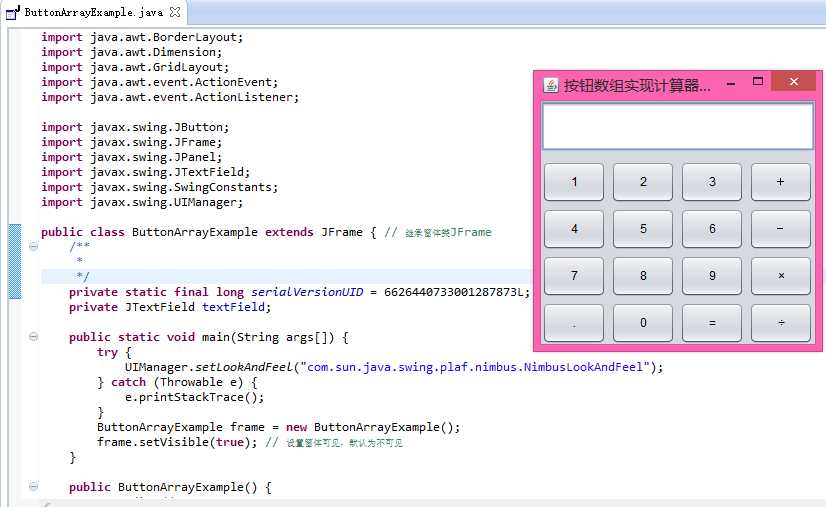Click the divide operator button
Screen dimensions: 826x507
781,323
